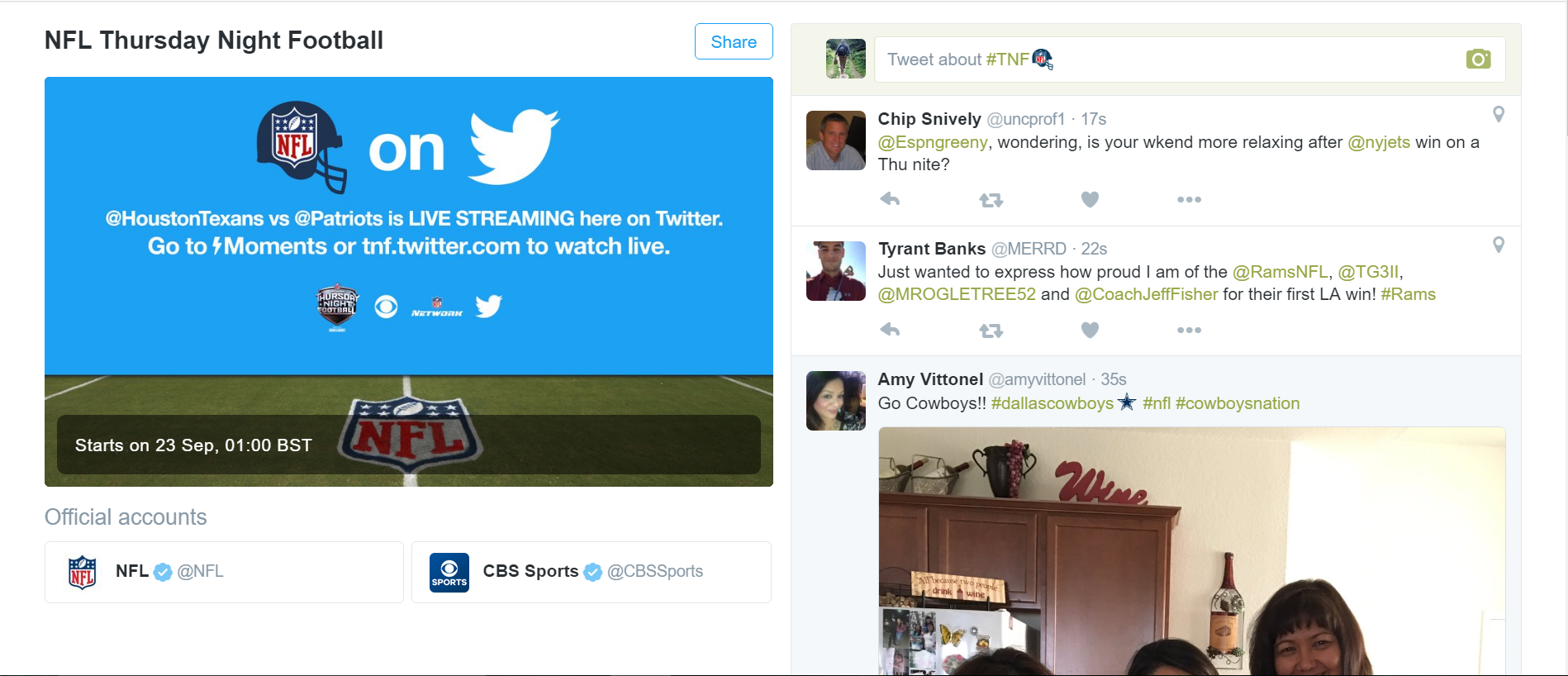Screen dimensions: 1568x676
Task: Click the @CBSSports handle text
Action: pos(655,571)
